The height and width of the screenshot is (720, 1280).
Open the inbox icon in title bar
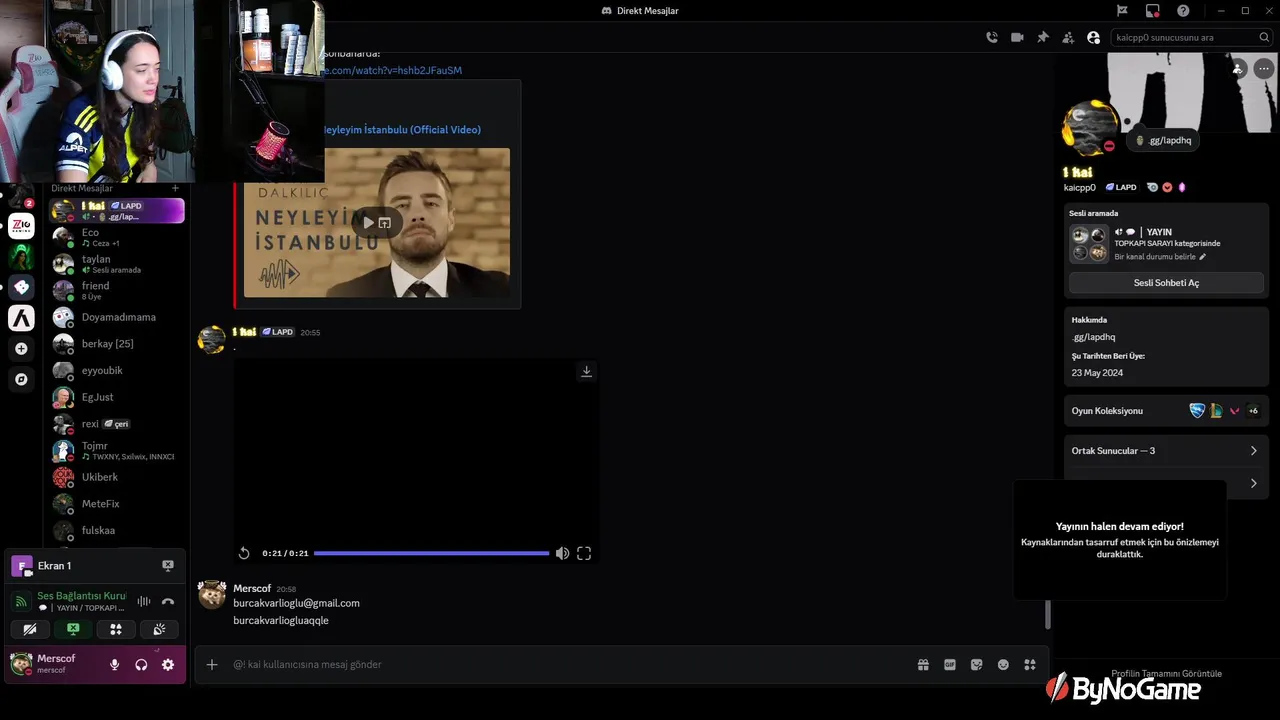[1153, 11]
